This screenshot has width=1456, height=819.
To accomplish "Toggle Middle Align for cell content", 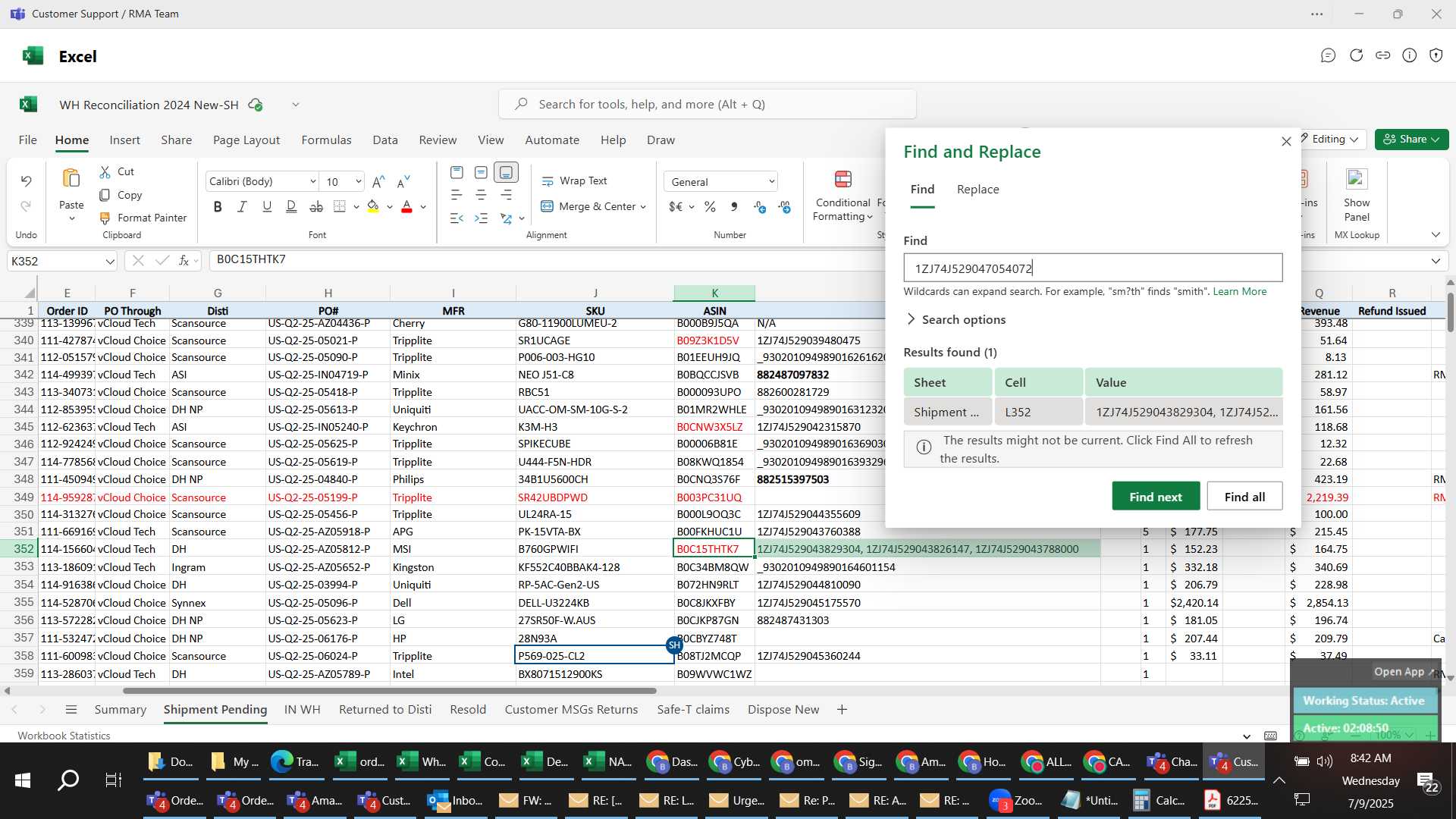I will point(481,173).
